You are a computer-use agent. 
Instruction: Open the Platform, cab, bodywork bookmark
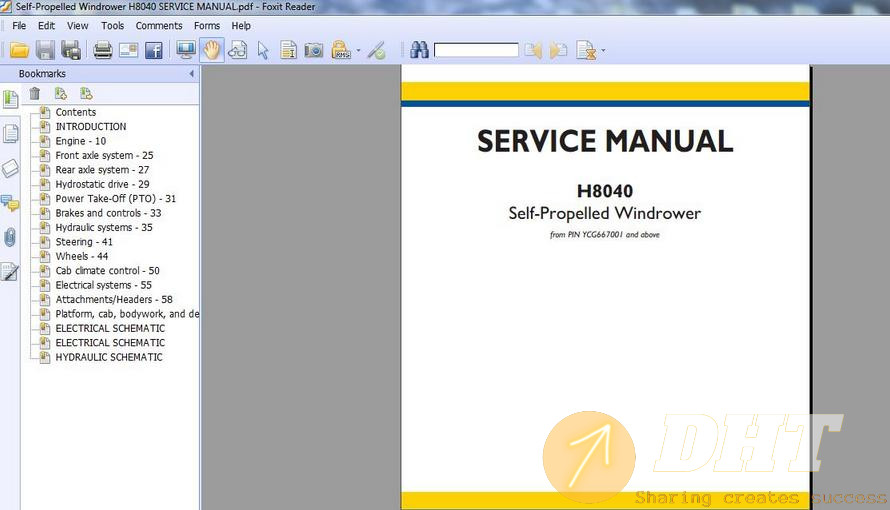(x=127, y=314)
